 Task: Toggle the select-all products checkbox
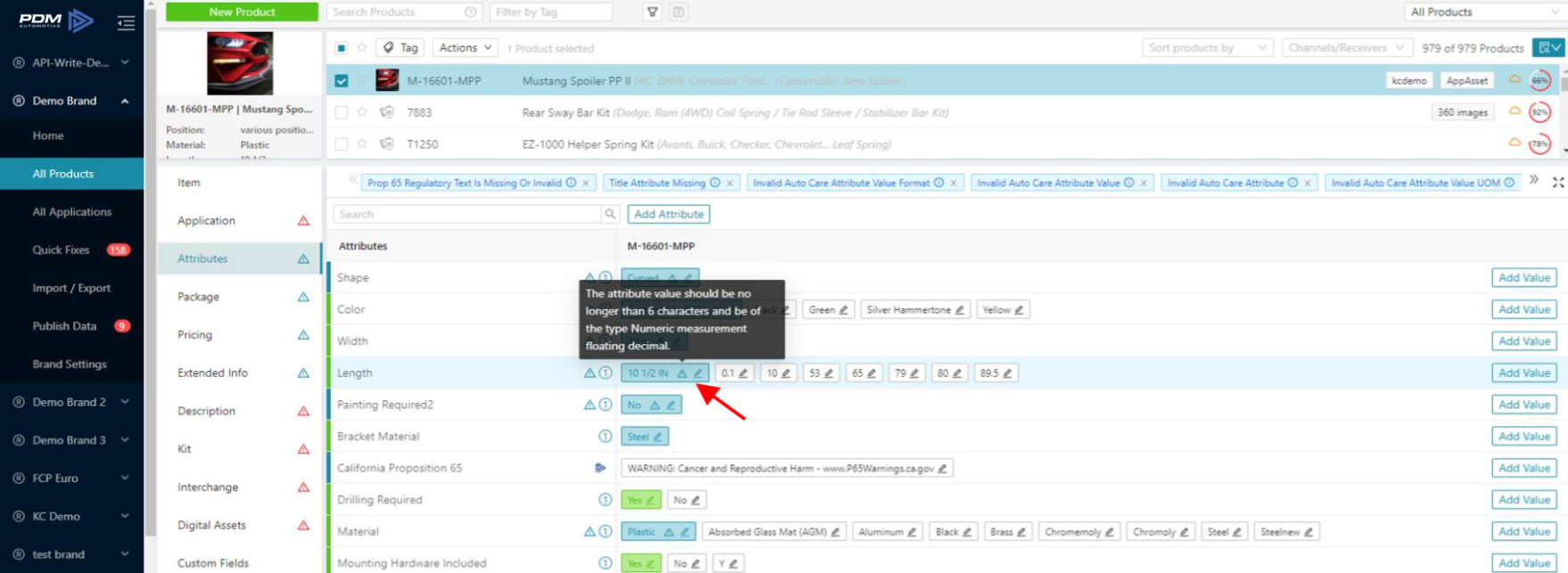tap(341, 48)
